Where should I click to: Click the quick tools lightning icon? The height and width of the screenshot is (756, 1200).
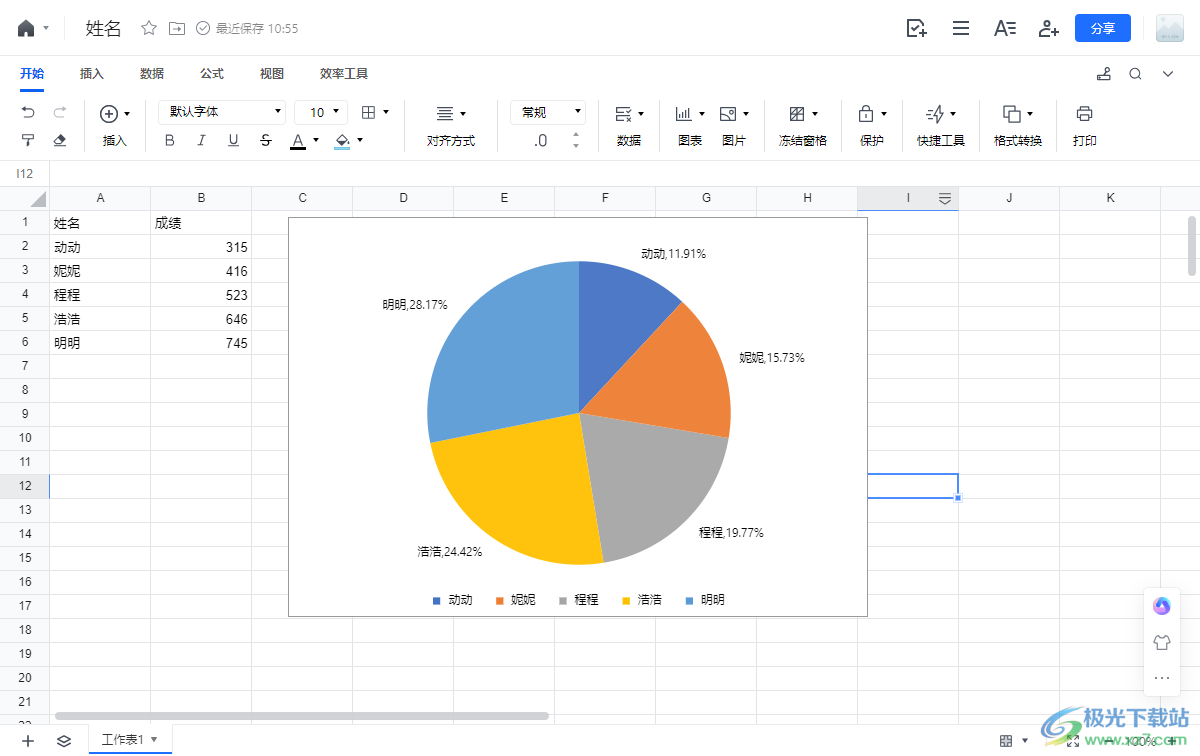pos(935,114)
